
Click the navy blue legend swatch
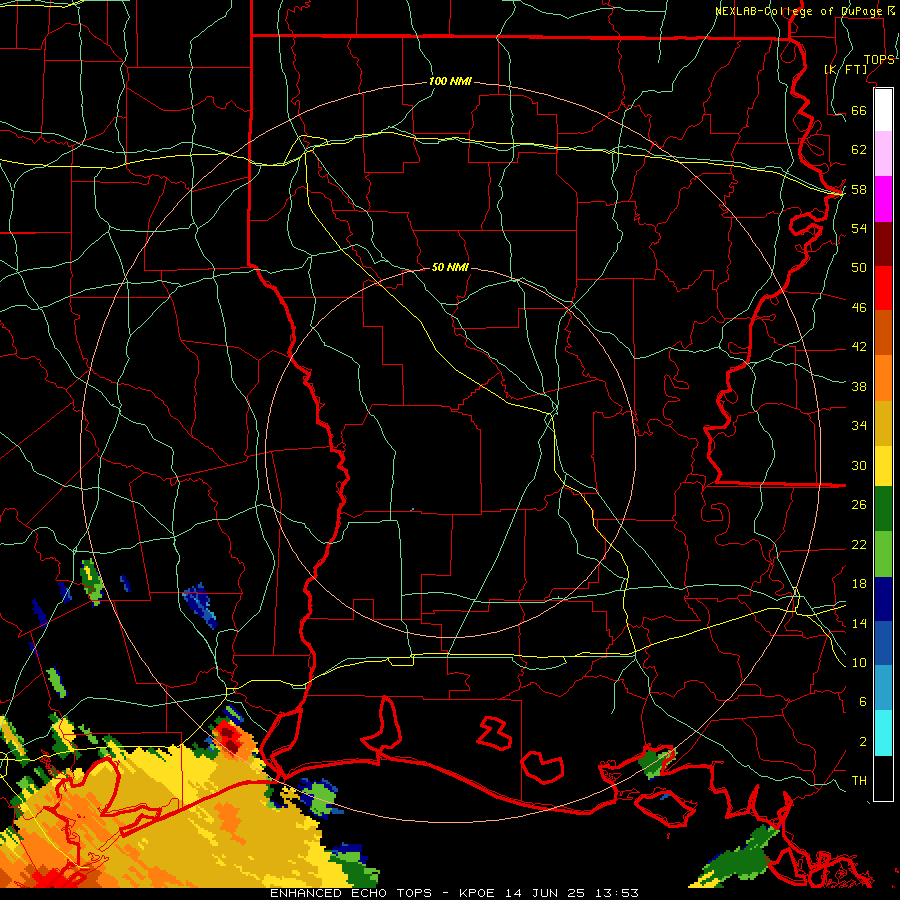883,599
